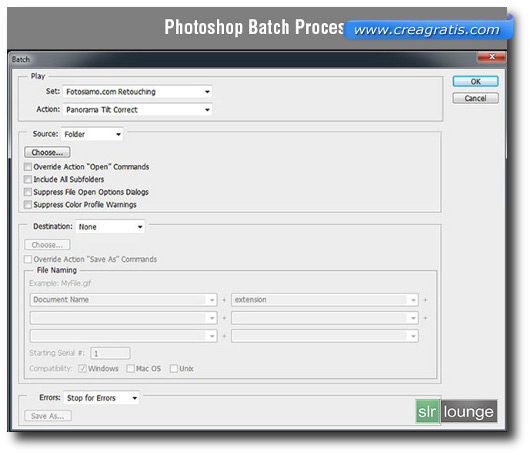Enable Mac OS compatibility checkbox
The width and height of the screenshot is (530, 455).
[130, 368]
